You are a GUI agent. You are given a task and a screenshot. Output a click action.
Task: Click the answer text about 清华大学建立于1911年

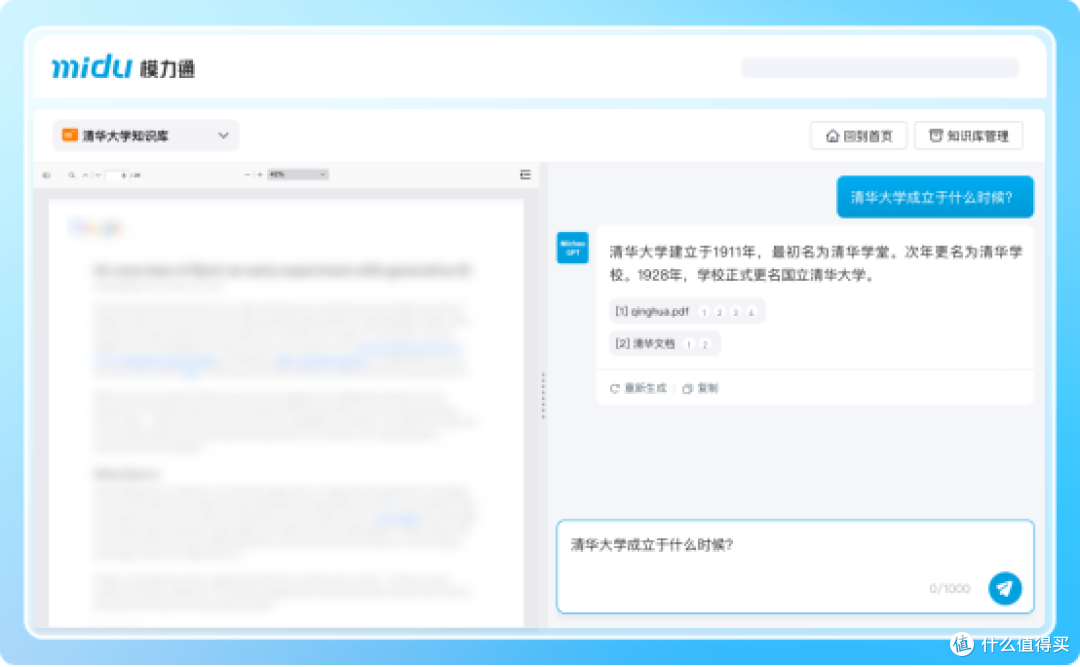(x=816, y=263)
